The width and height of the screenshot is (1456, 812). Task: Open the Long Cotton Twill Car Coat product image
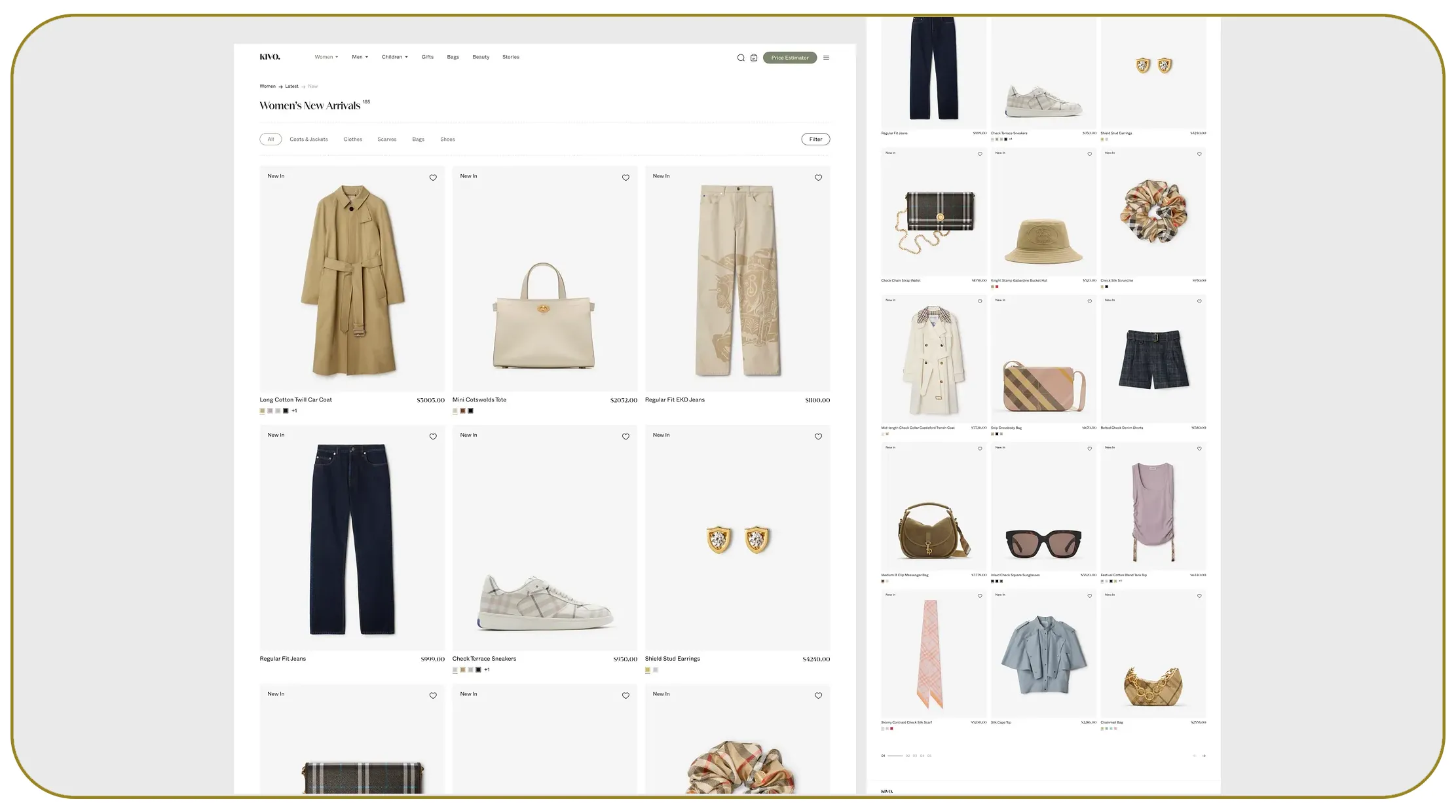(352, 279)
